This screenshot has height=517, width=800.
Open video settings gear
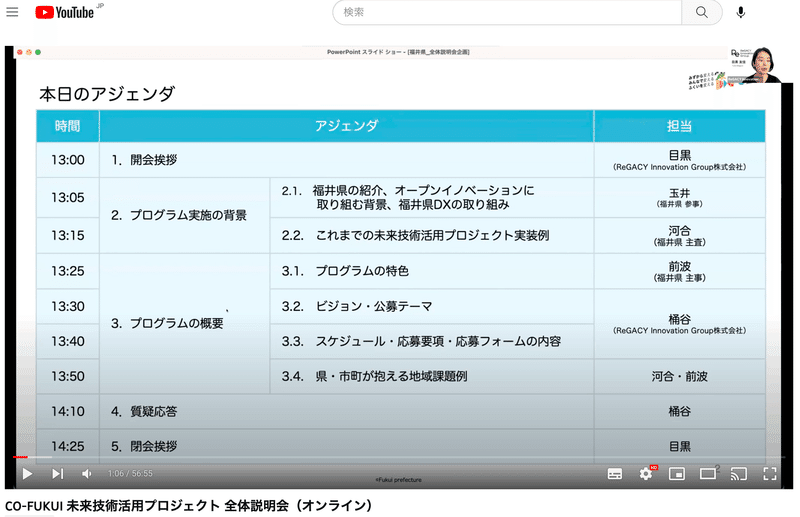point(646,474)
